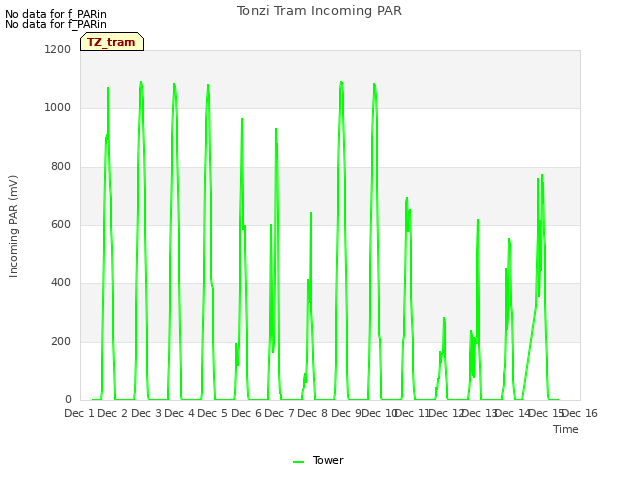Click the Dec 16 x-axis tick label
Viewport: 640px width, 480px height.
580,413
